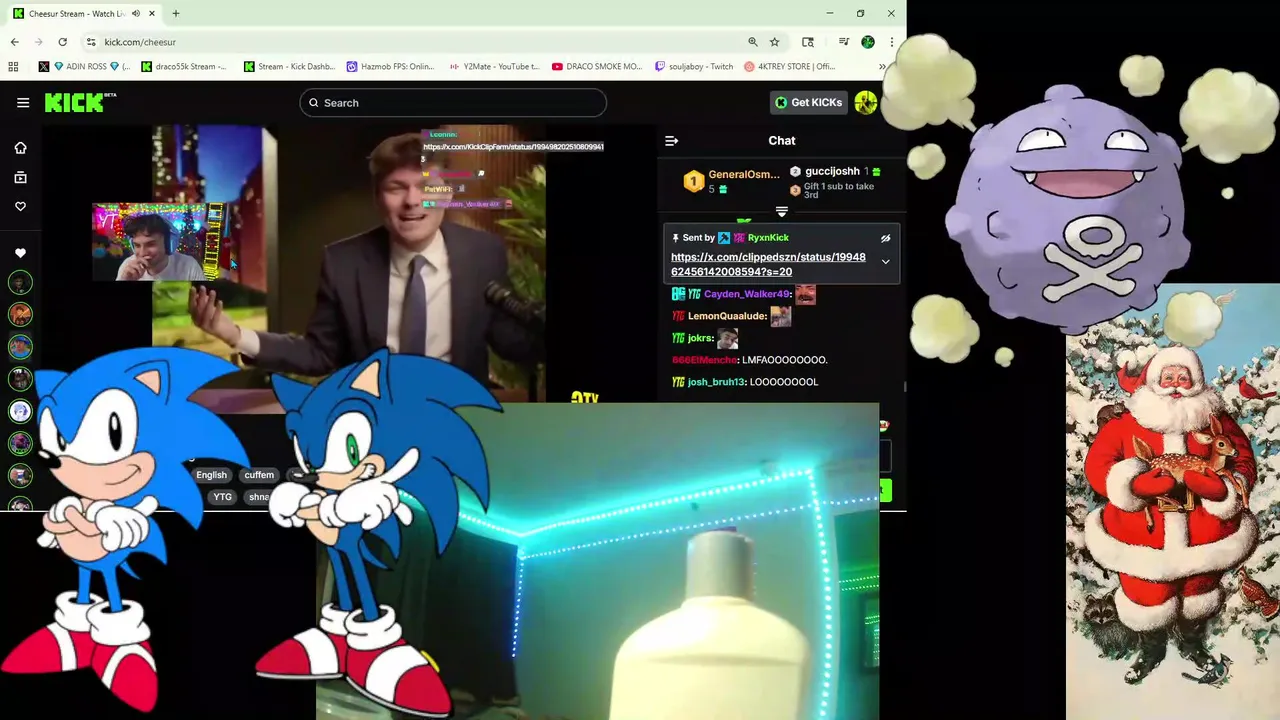The width and height of the screenshot is (1280, 720).
Task: Click the KICK logo
Action: [x=80, y=102]
